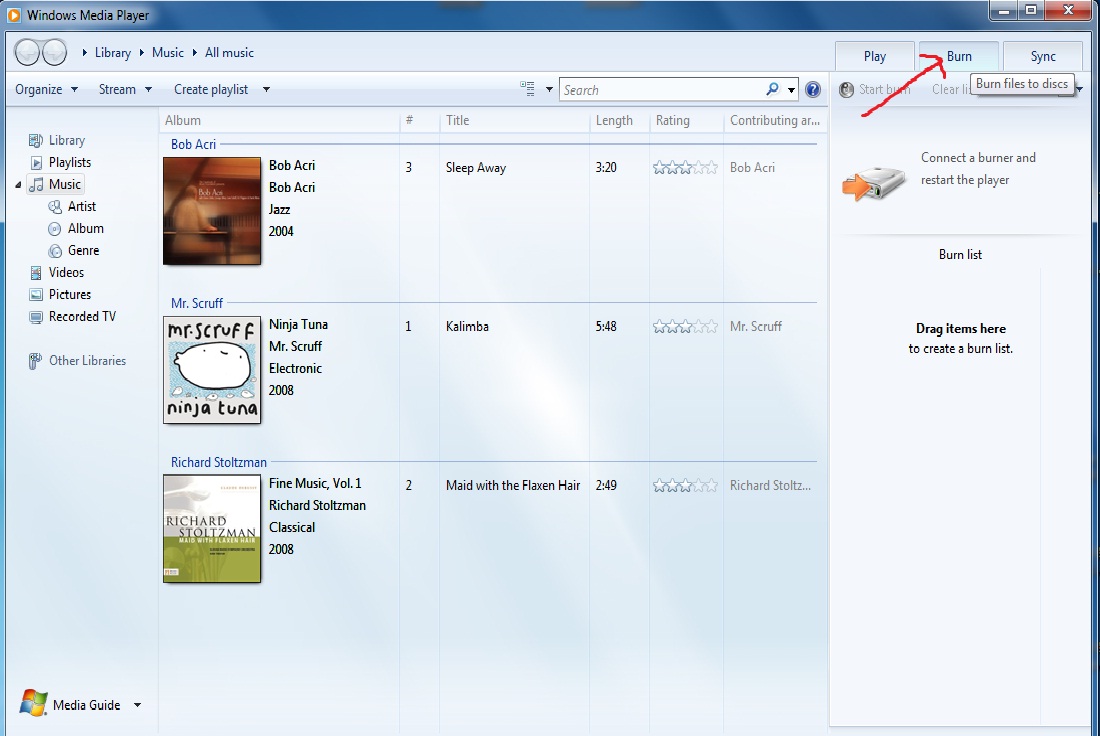Click the Electronic genre text
The image size is (1100, 736).
coord(295,368)
